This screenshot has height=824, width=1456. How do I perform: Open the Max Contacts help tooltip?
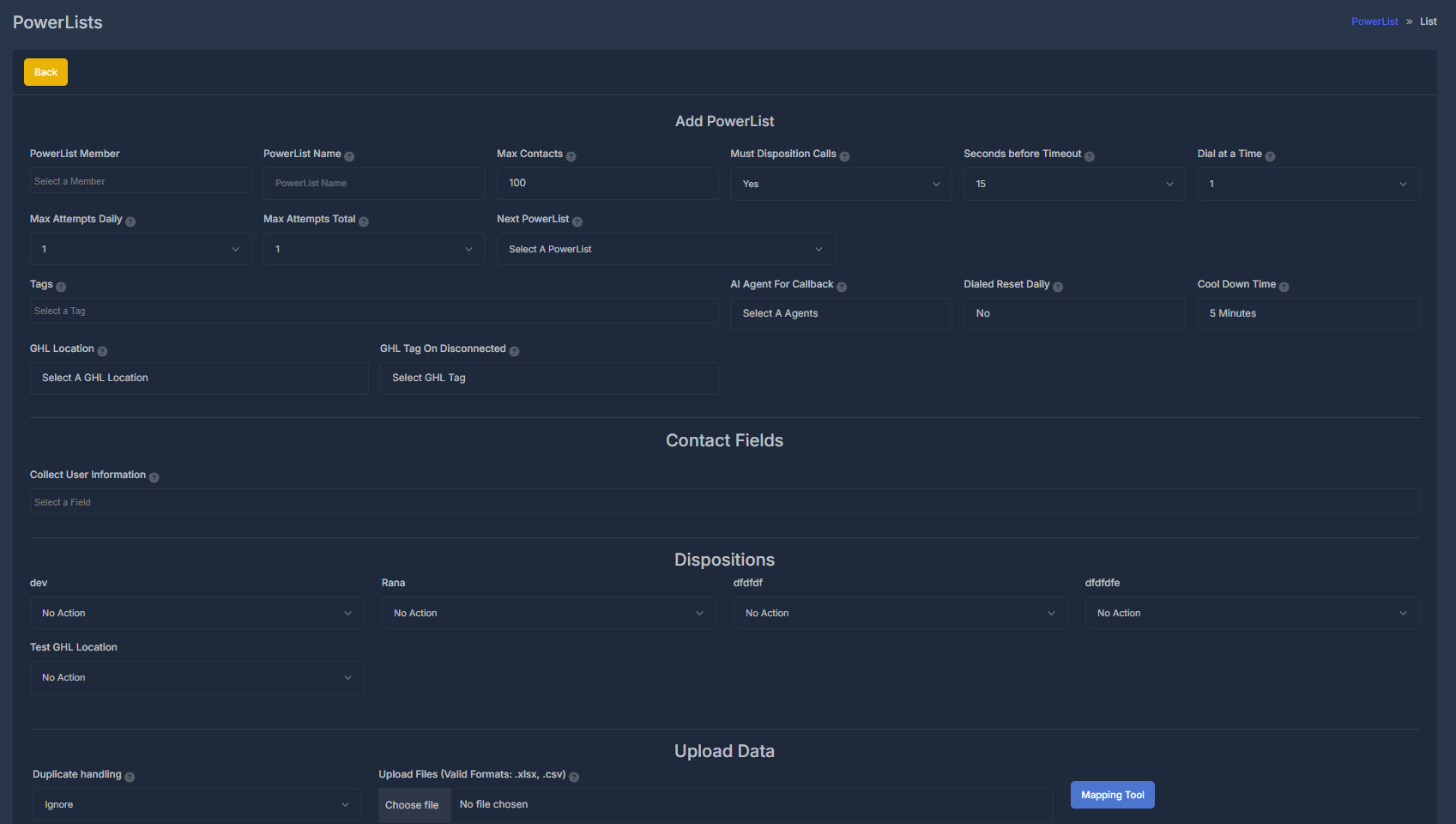(x=571, y=154)
